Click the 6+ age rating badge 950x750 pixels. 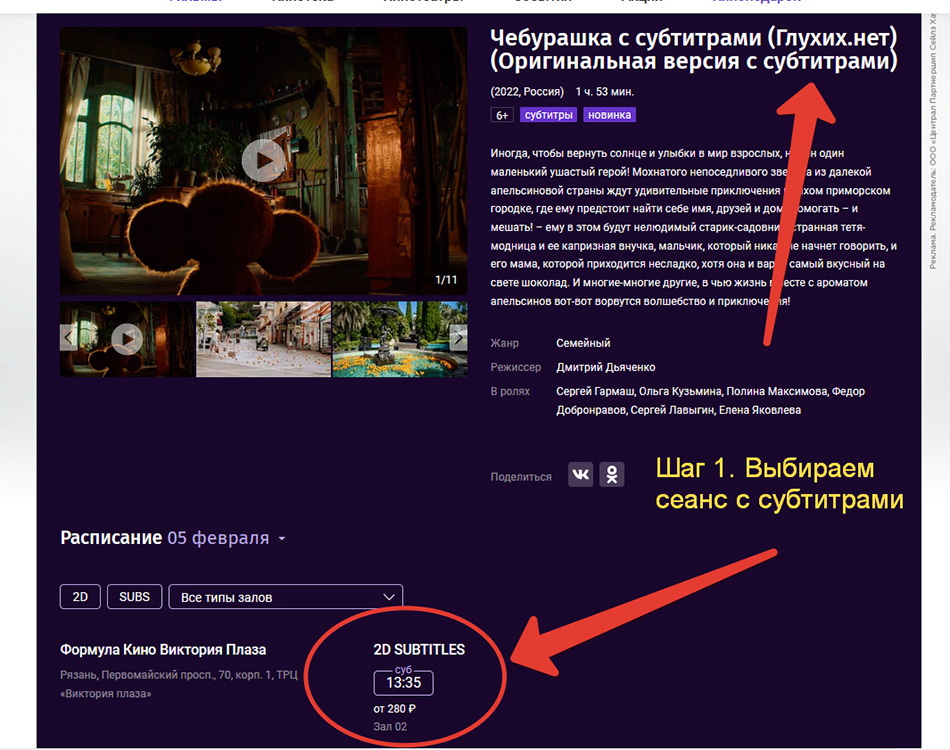pos(502,115)
